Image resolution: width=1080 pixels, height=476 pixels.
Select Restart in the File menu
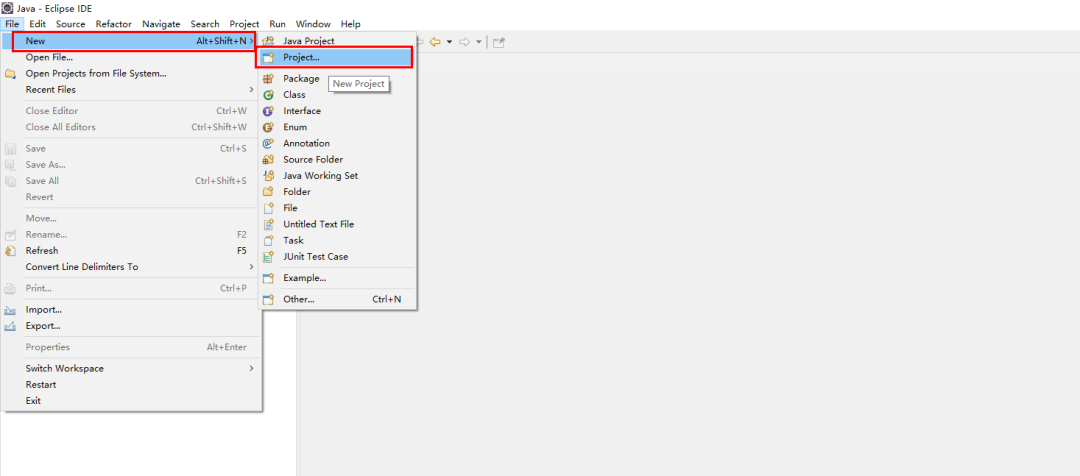pyautogui.click(x=131, y=384)
